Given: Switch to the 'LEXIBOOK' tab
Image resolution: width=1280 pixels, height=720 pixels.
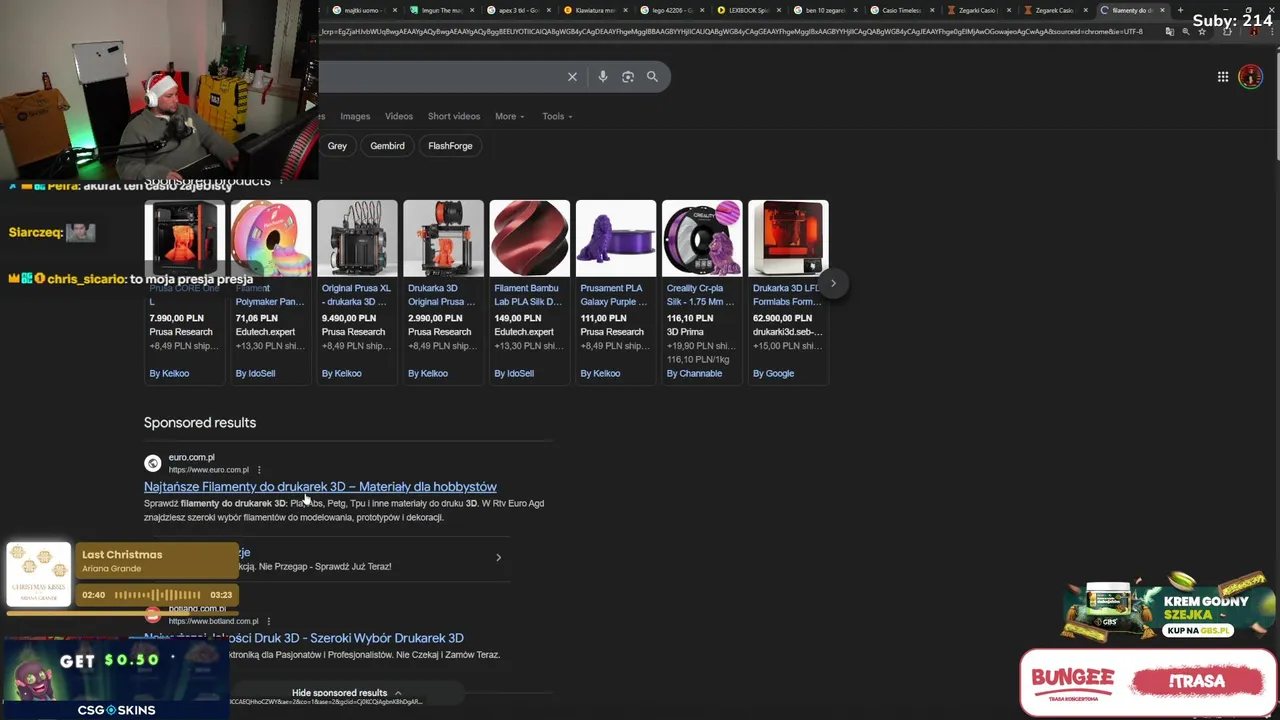Looking at the screenshot, I should (x=748, y=10).
